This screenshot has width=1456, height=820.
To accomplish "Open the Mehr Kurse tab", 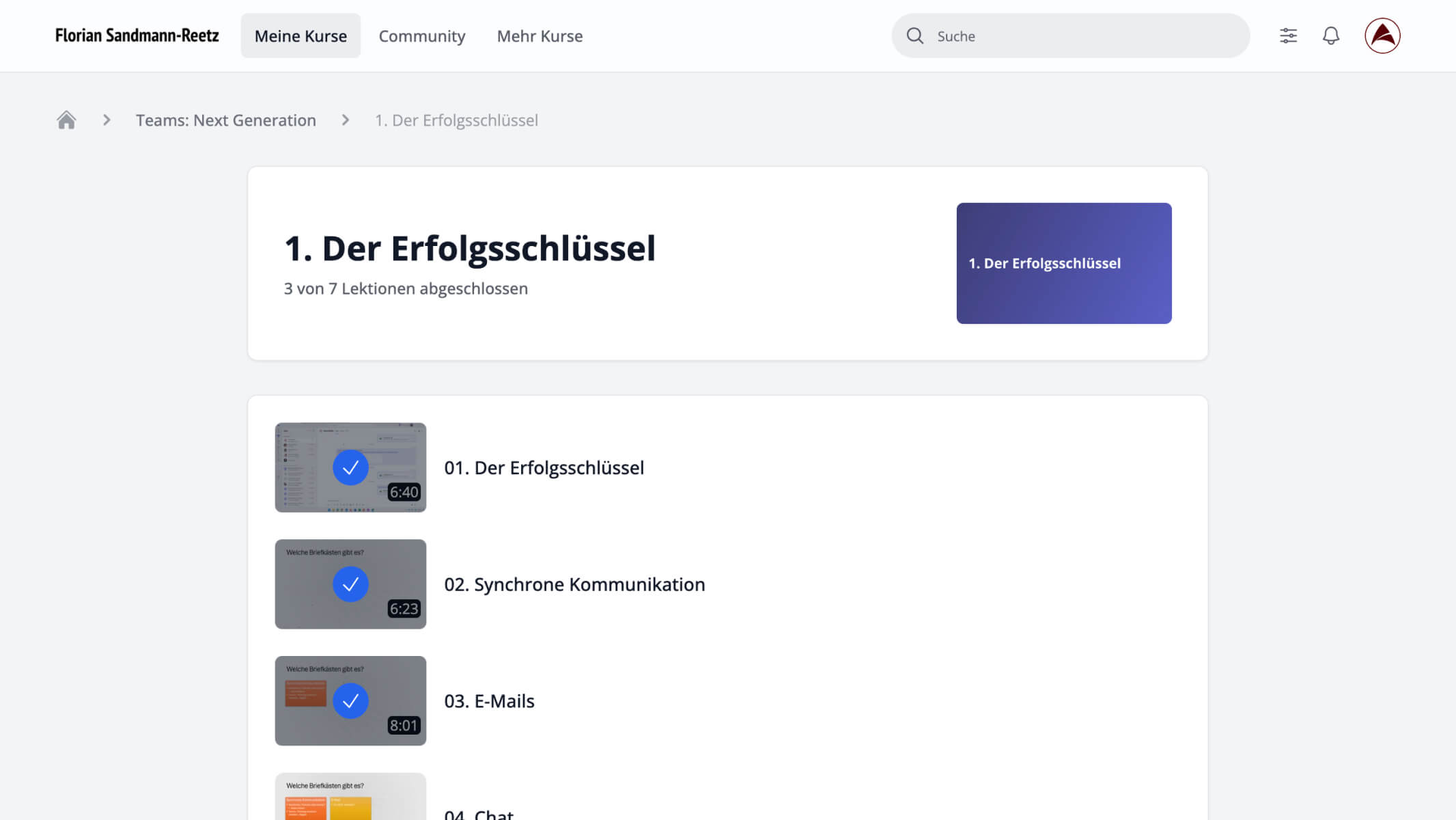I will [x=540, y=36].
